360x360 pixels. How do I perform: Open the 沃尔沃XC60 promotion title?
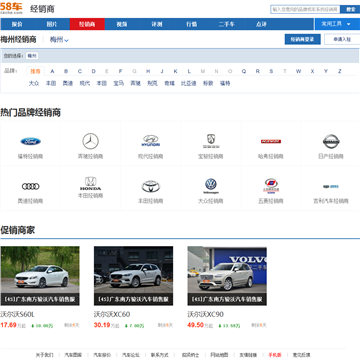point(112,314)
